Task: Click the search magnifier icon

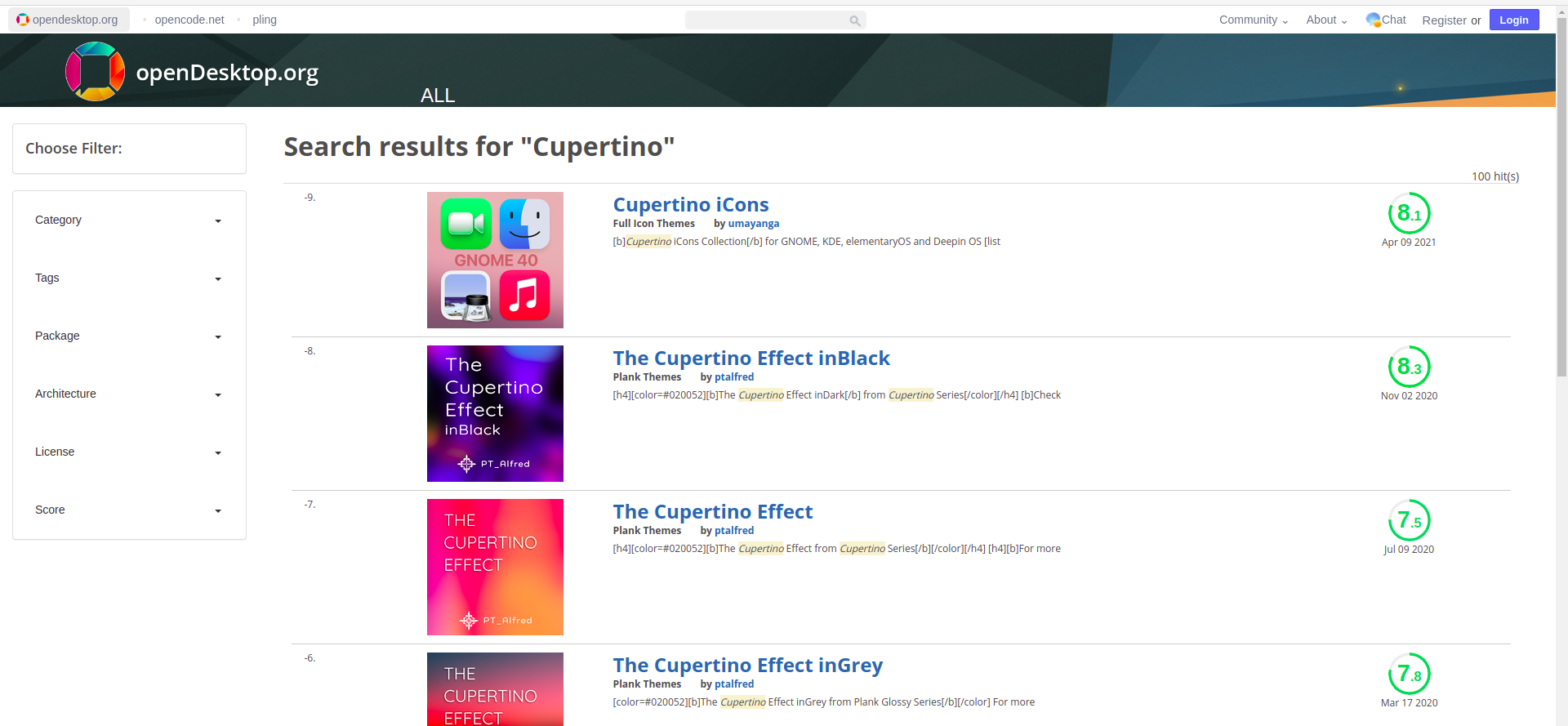Action: pyautogui.click(x=854, y=20)
